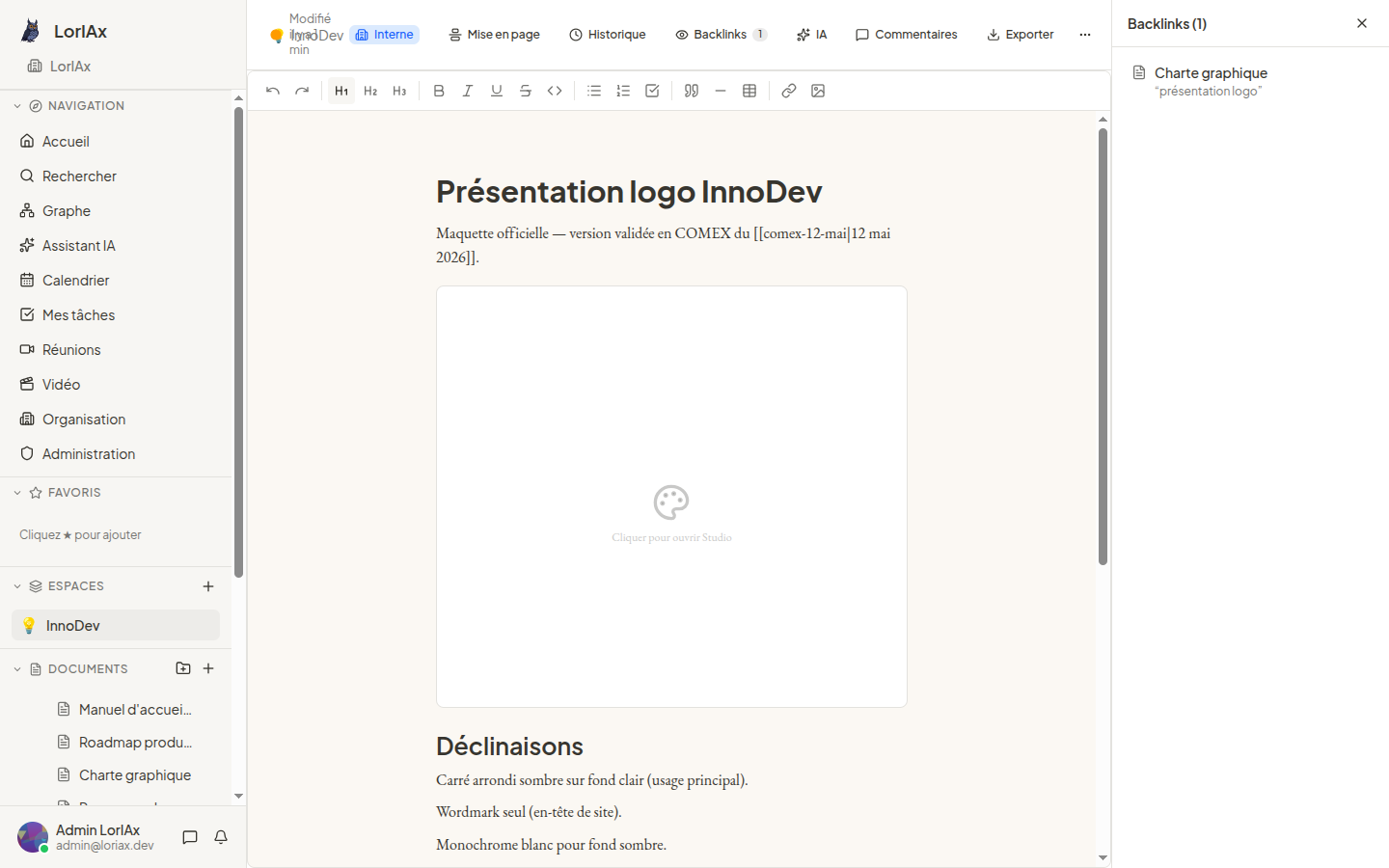Image resolution: width=1389 pixels, height=868 pixels.
Task: Open the notifications bell
Action: 221,837
